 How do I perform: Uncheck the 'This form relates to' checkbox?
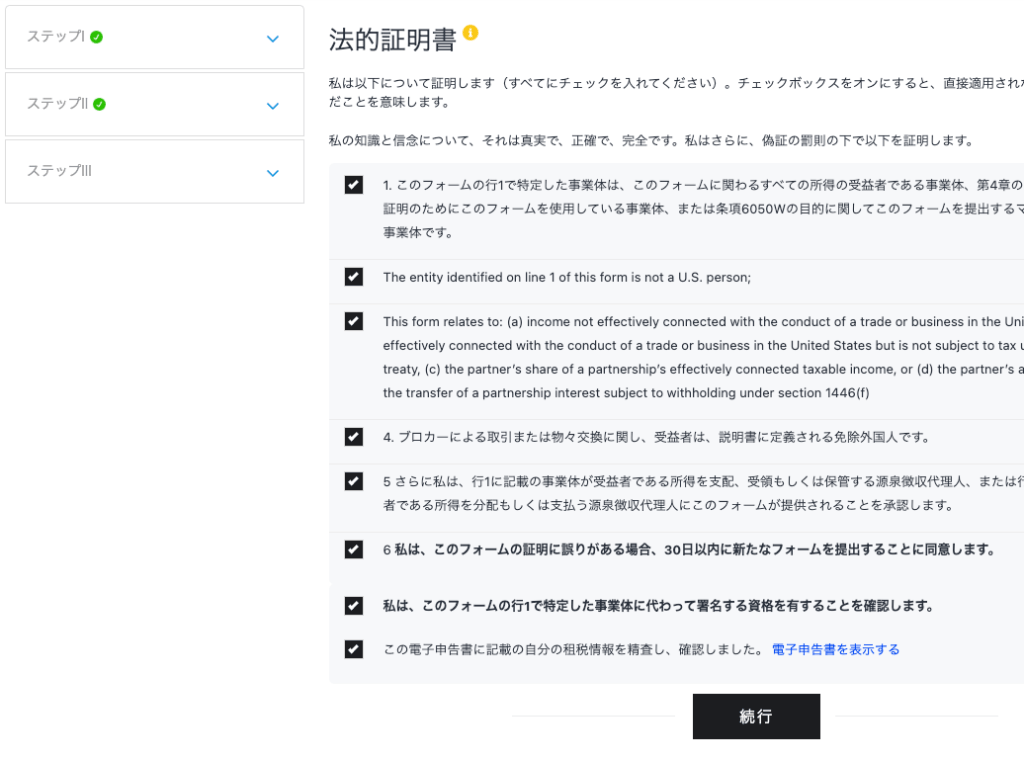pos(354,321)
